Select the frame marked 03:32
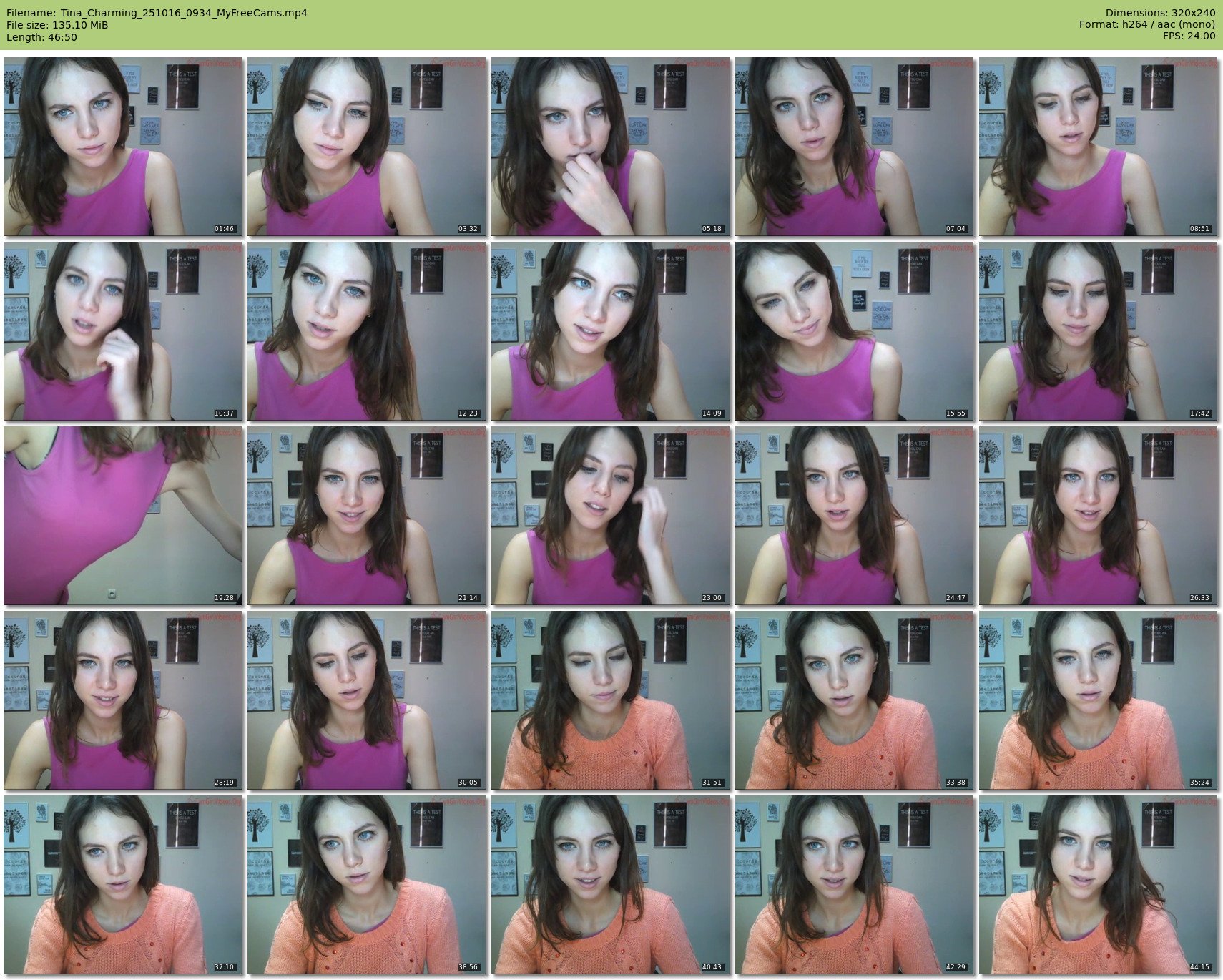 (x=367, y=147)
